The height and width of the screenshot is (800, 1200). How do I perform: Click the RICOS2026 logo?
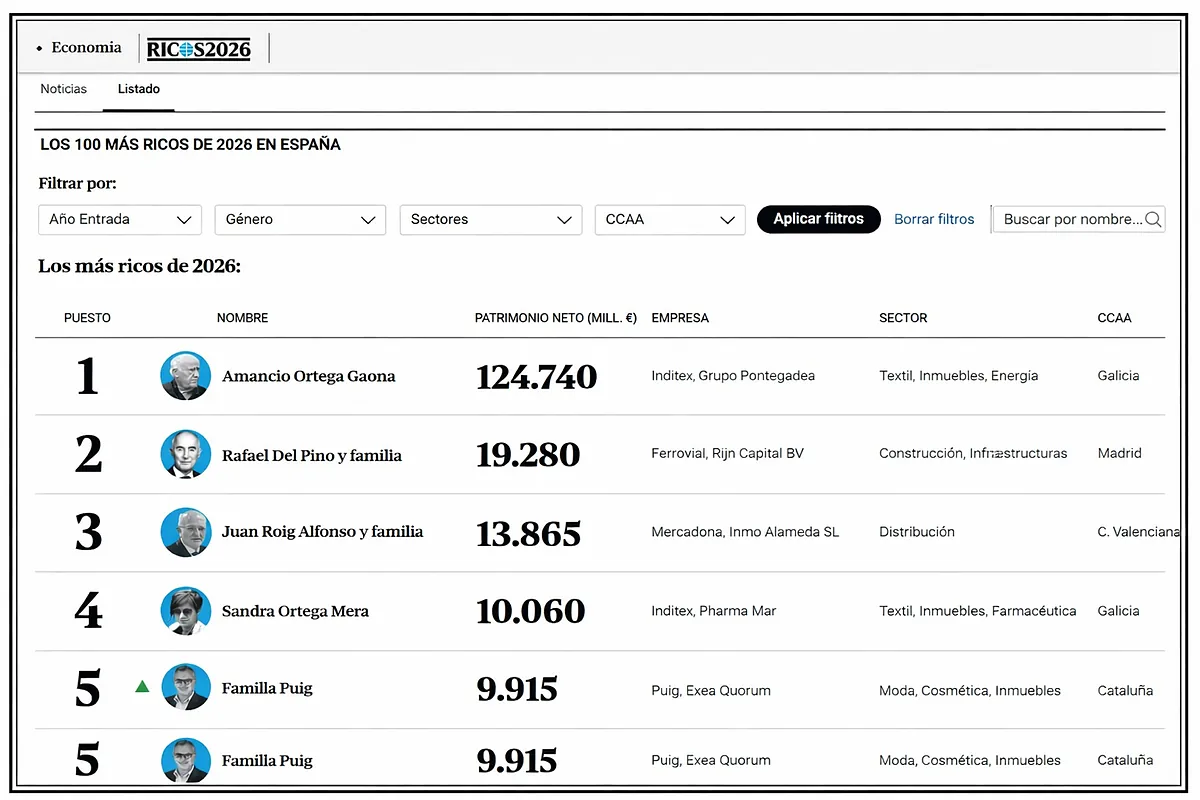[198, 48]
